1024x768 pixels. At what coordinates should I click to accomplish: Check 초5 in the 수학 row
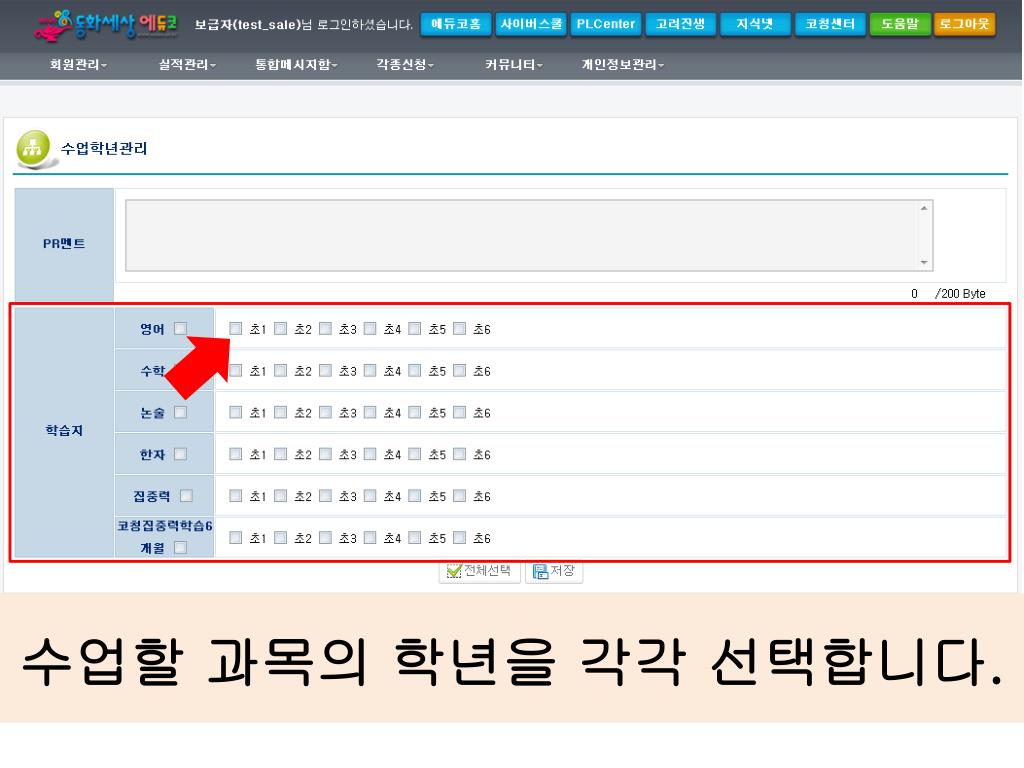coord(415,370)
